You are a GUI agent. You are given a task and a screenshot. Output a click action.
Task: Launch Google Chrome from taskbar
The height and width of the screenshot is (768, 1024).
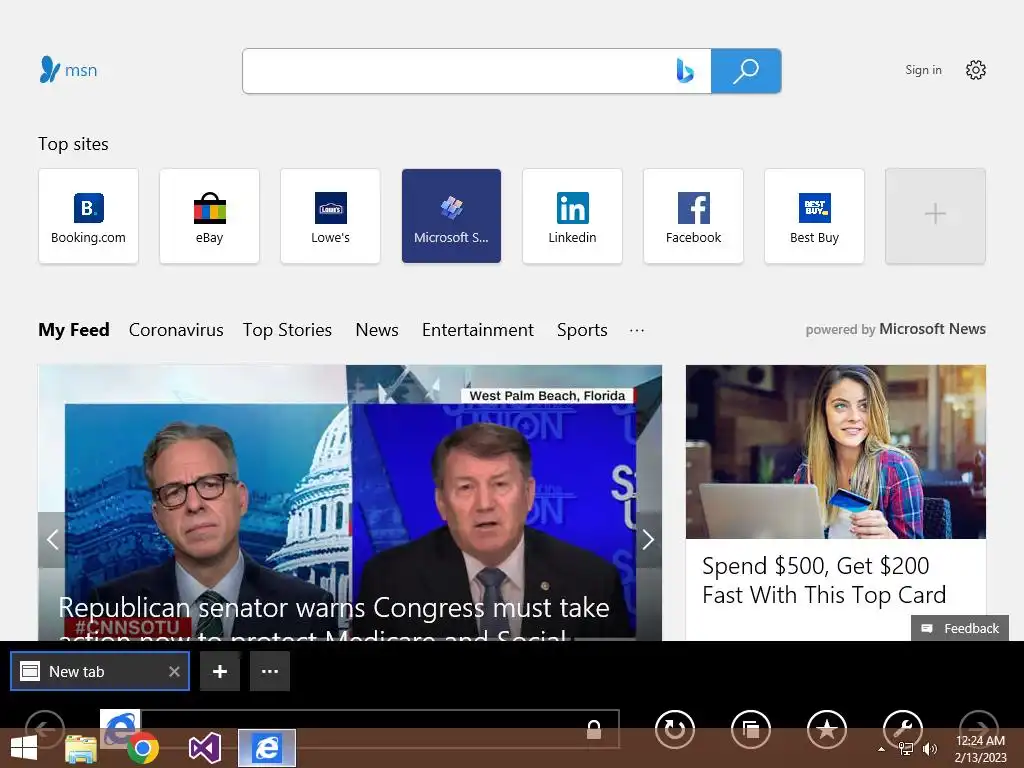[143, 748]
